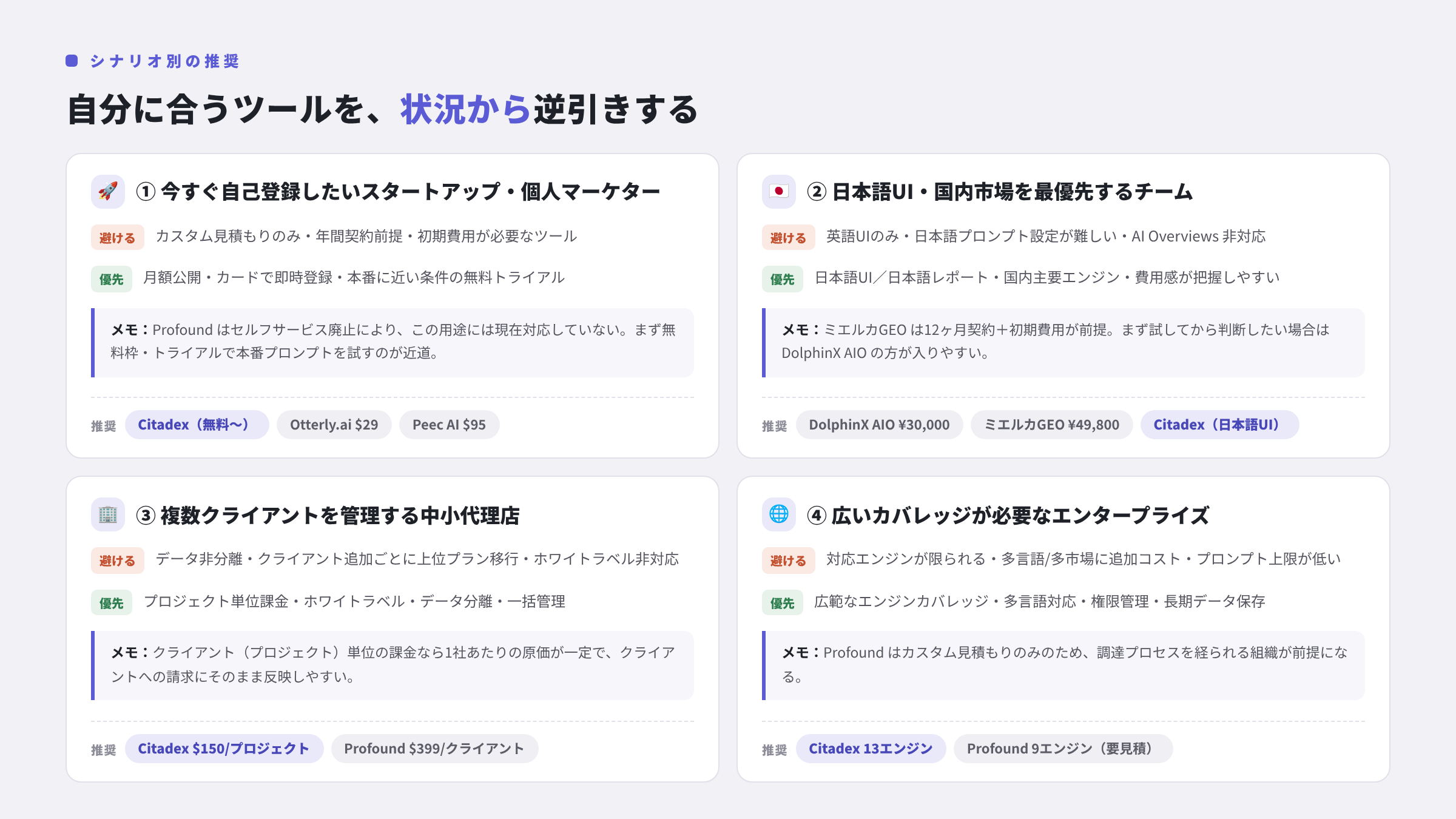Screen dimensions: 1456x819
Task: Select the Citadex $150/プロジェクト pill
Action: coord(224,749)
